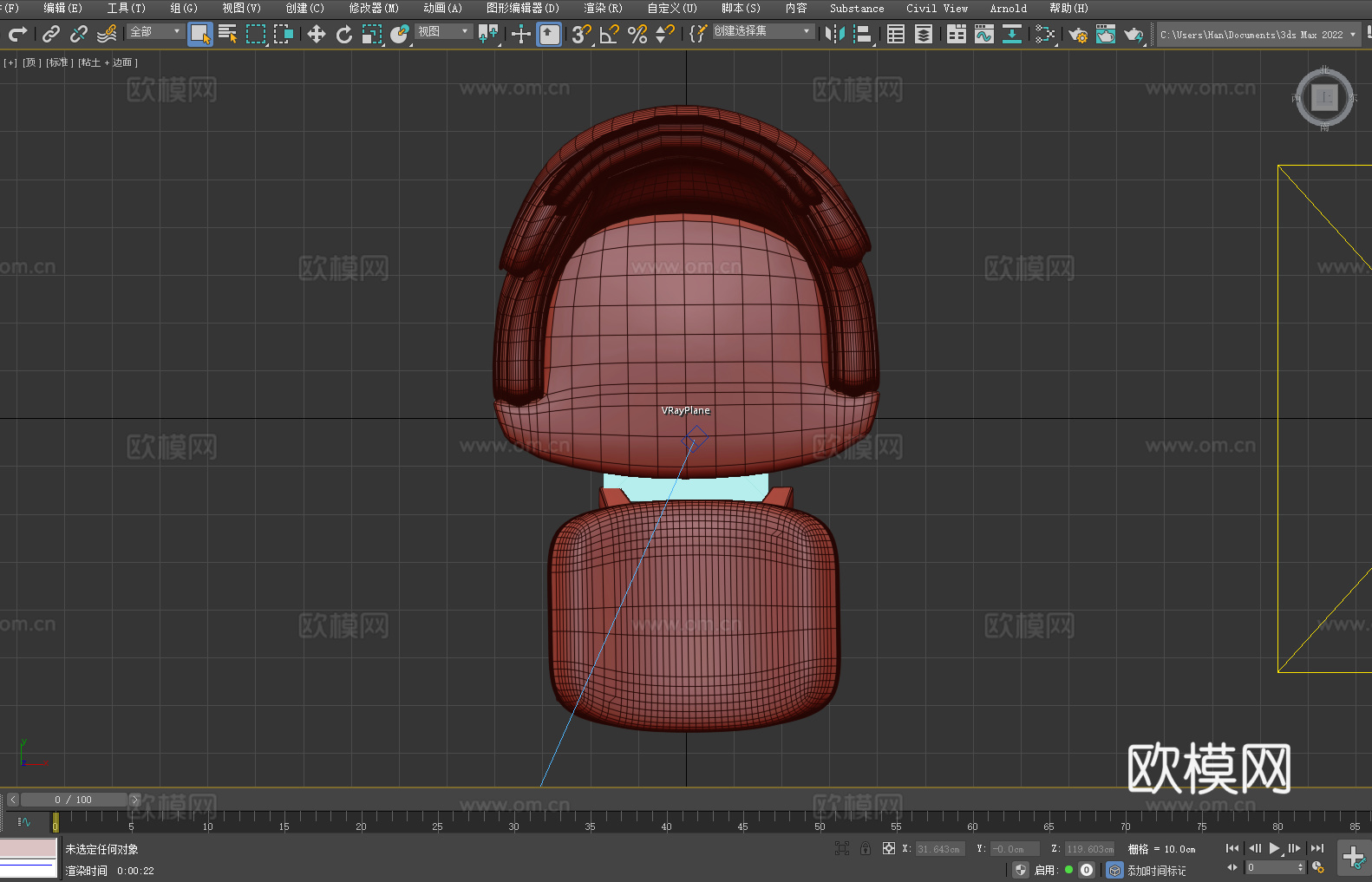Click the pink MAXScript listener swatch
The height and width of the screenshot is (882, 1372).
pyautogui.click(x=29, y=847)
